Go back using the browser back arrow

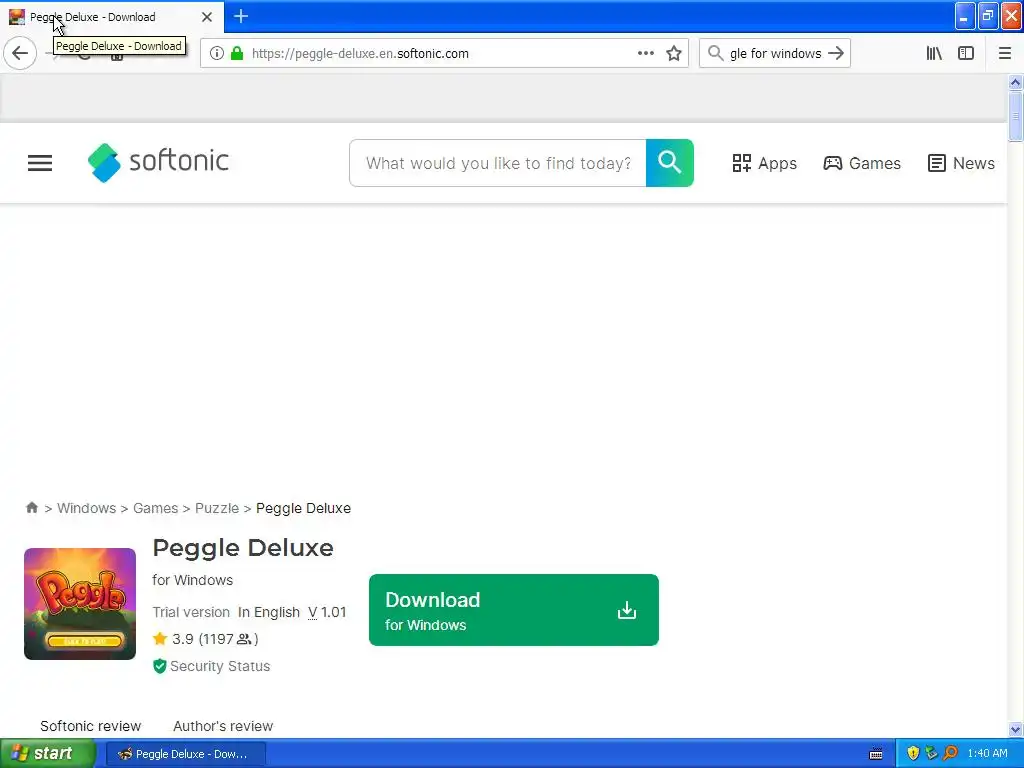[20, 53]
